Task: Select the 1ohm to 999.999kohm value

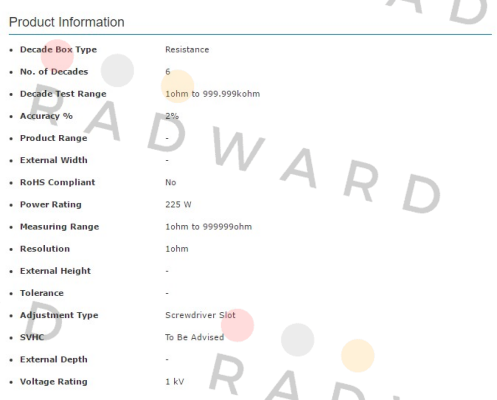Action: [213, 94]
